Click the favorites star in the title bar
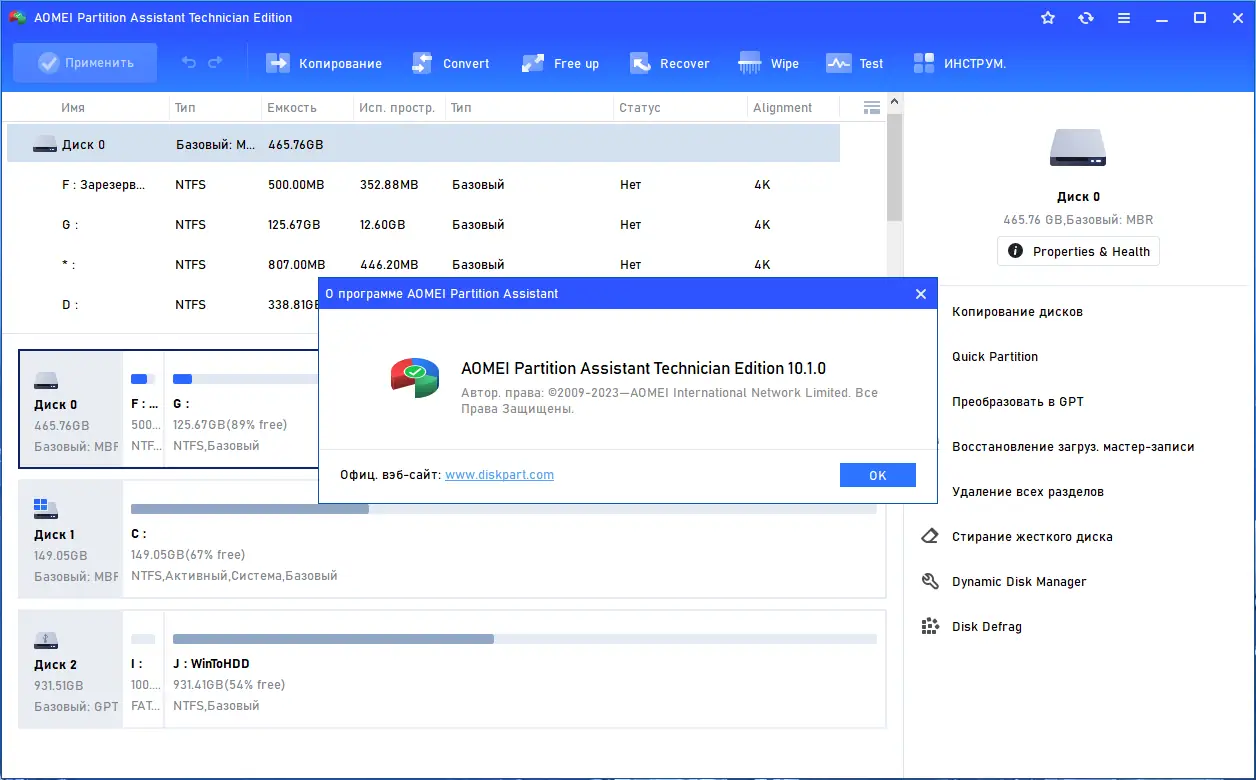The width and height of the screenshot is (1256, 780). click(x=1047, y=17)
